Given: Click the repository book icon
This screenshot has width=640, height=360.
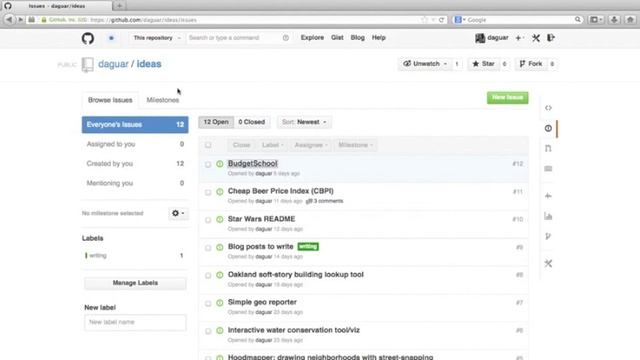Looking at the screenshot, I should click(87, 64).
